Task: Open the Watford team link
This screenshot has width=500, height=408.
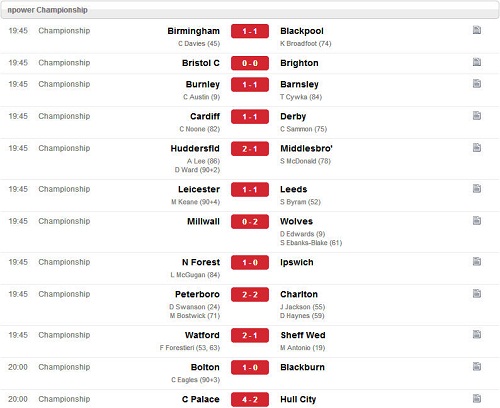Action: pos(202,335)
